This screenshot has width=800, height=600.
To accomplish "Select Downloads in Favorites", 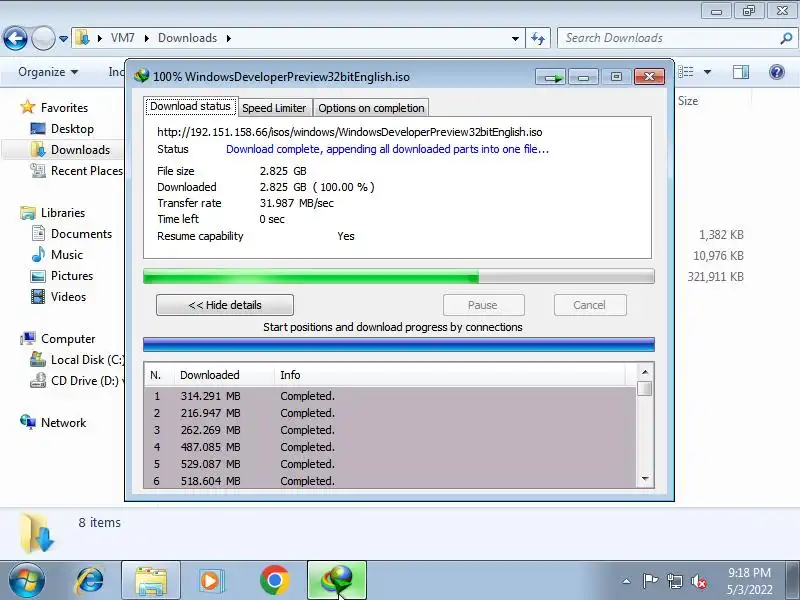I will 80,149.
